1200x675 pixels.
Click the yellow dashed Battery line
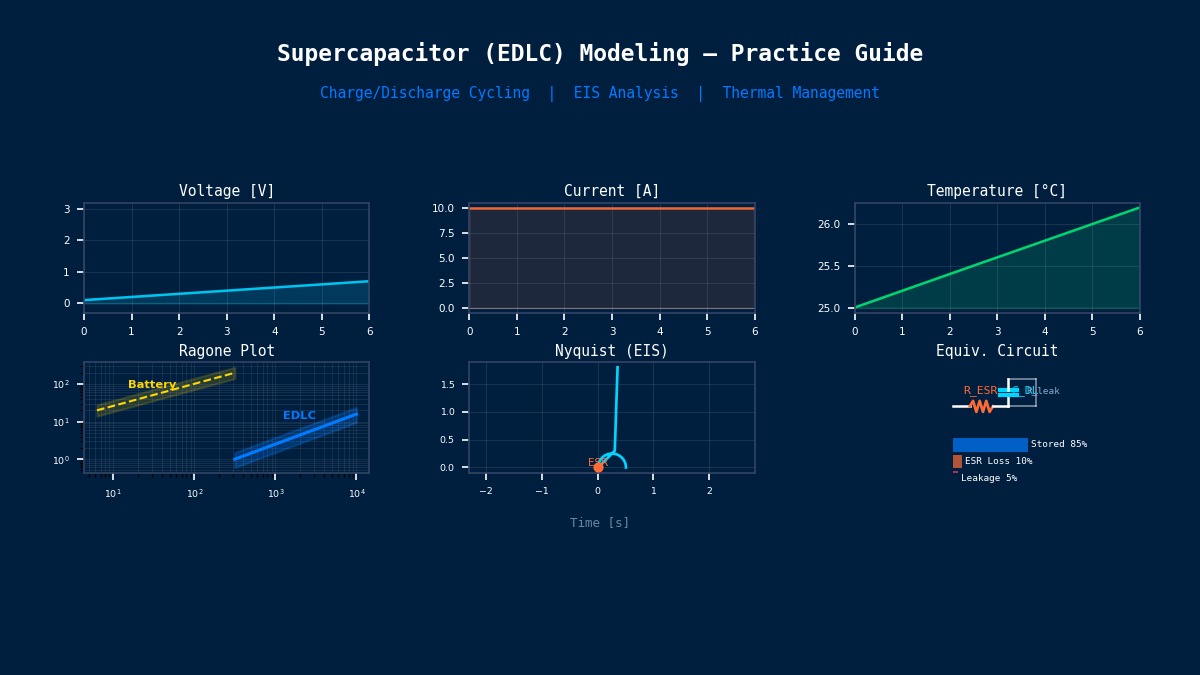tap(165, 391)
